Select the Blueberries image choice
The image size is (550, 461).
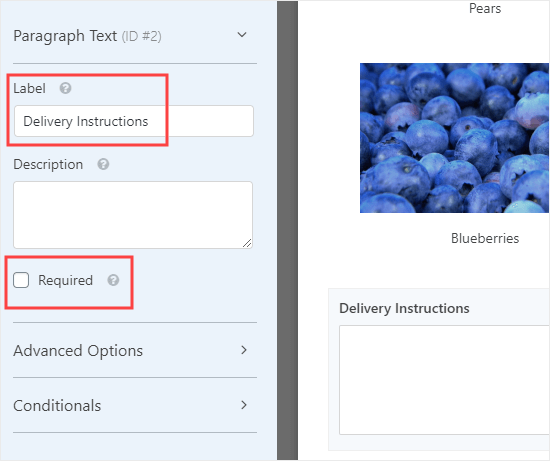(x=455, y=138)
